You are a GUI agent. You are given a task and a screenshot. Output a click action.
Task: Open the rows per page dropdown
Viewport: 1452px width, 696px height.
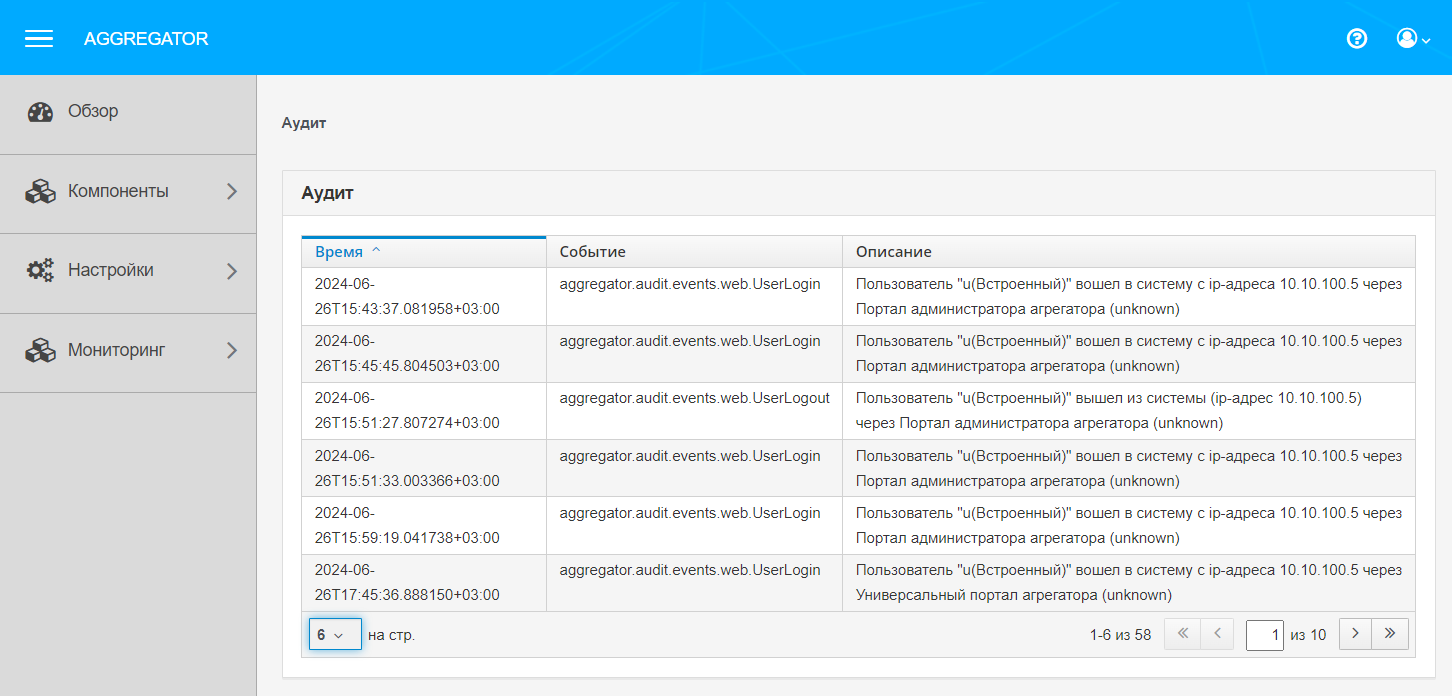tap(335, 634)
